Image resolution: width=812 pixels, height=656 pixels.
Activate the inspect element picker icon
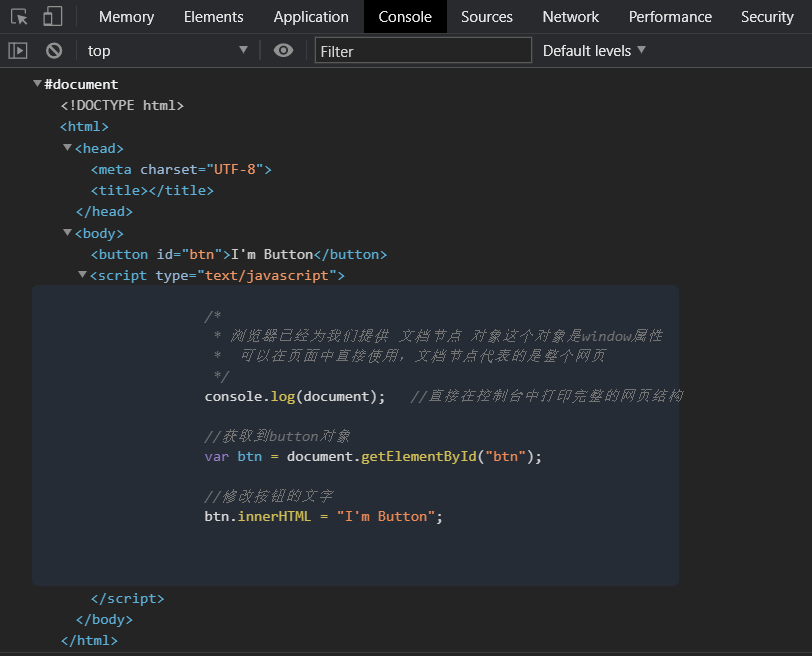click(x=19, y=17)
